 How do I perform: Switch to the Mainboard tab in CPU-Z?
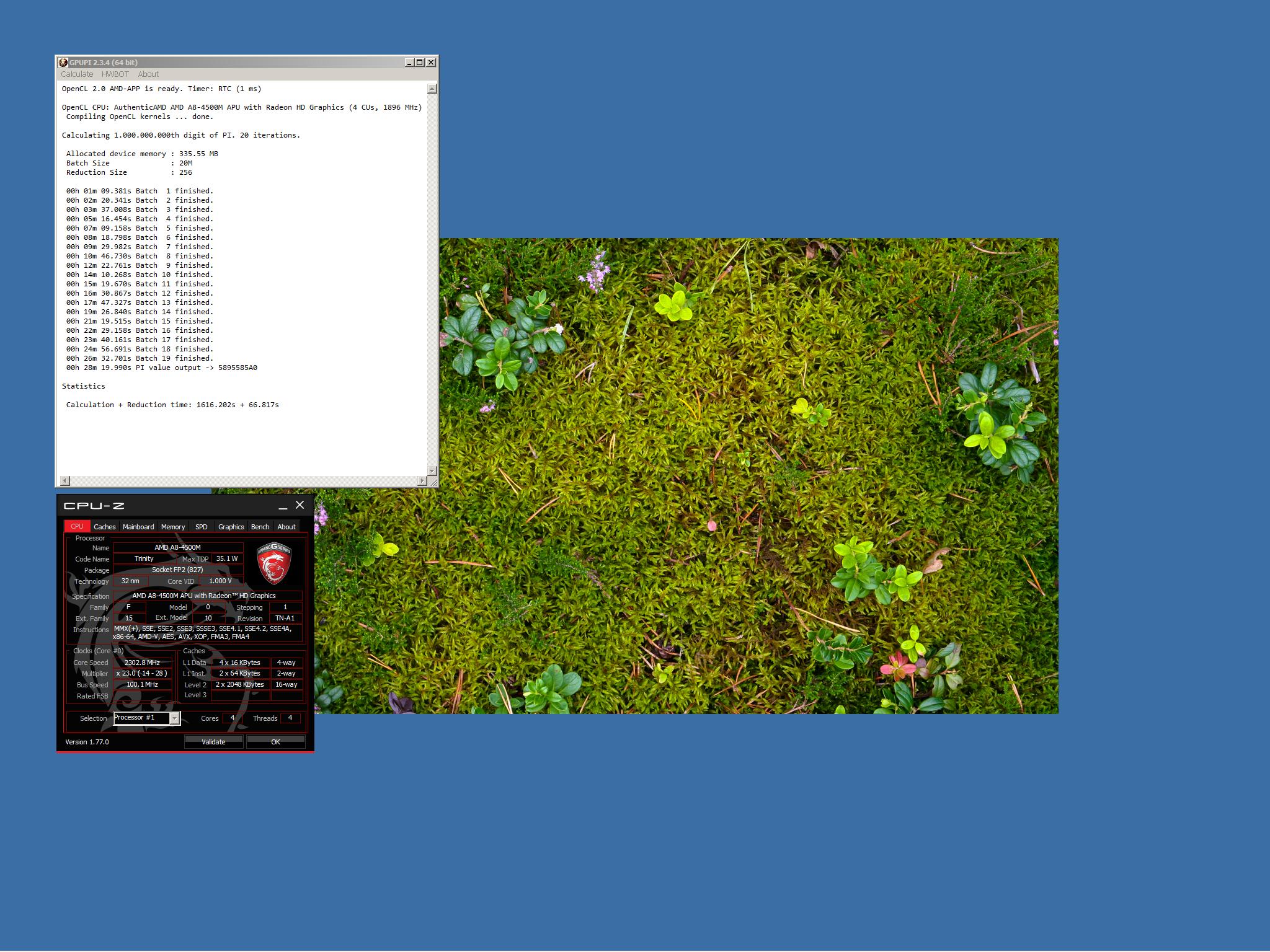pos(138,527)
